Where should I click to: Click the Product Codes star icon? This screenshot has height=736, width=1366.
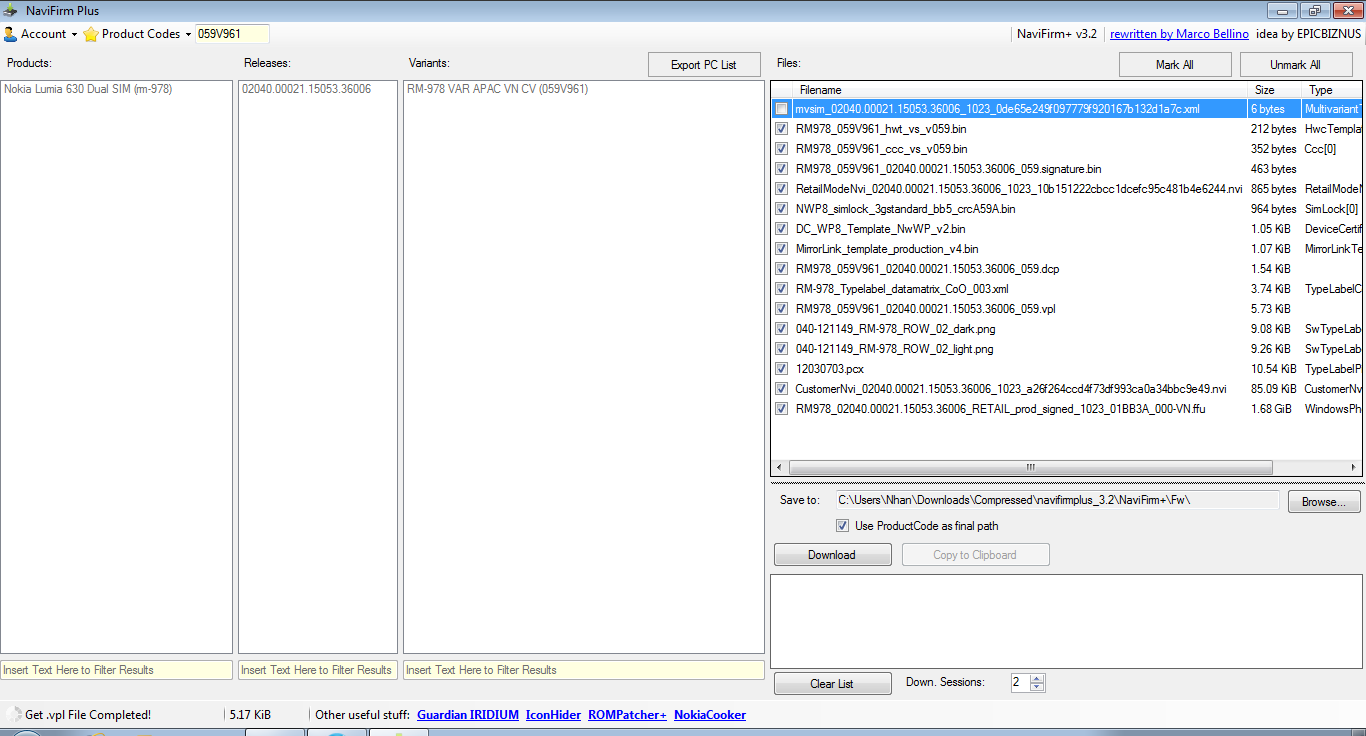[91, 34]
